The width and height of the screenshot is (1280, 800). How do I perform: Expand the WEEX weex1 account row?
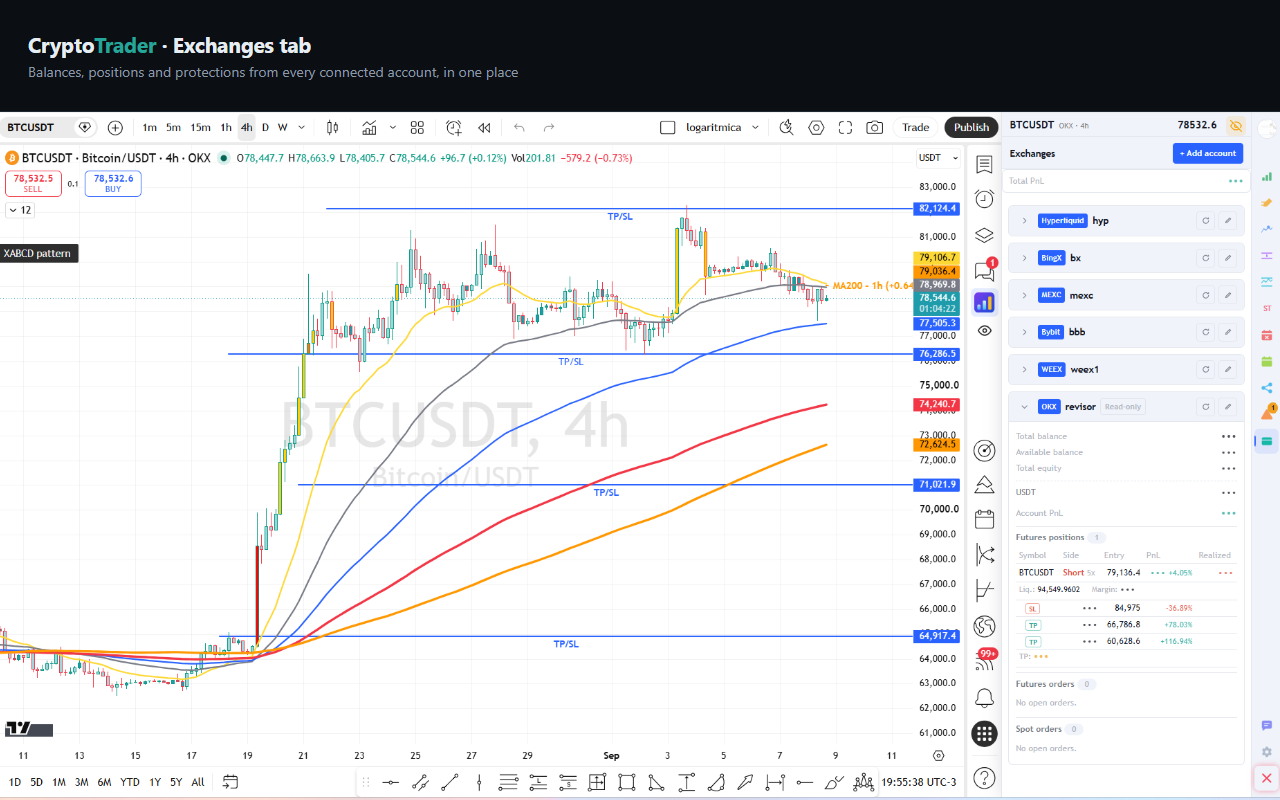pyautogui.click(x=1024, y=369)
